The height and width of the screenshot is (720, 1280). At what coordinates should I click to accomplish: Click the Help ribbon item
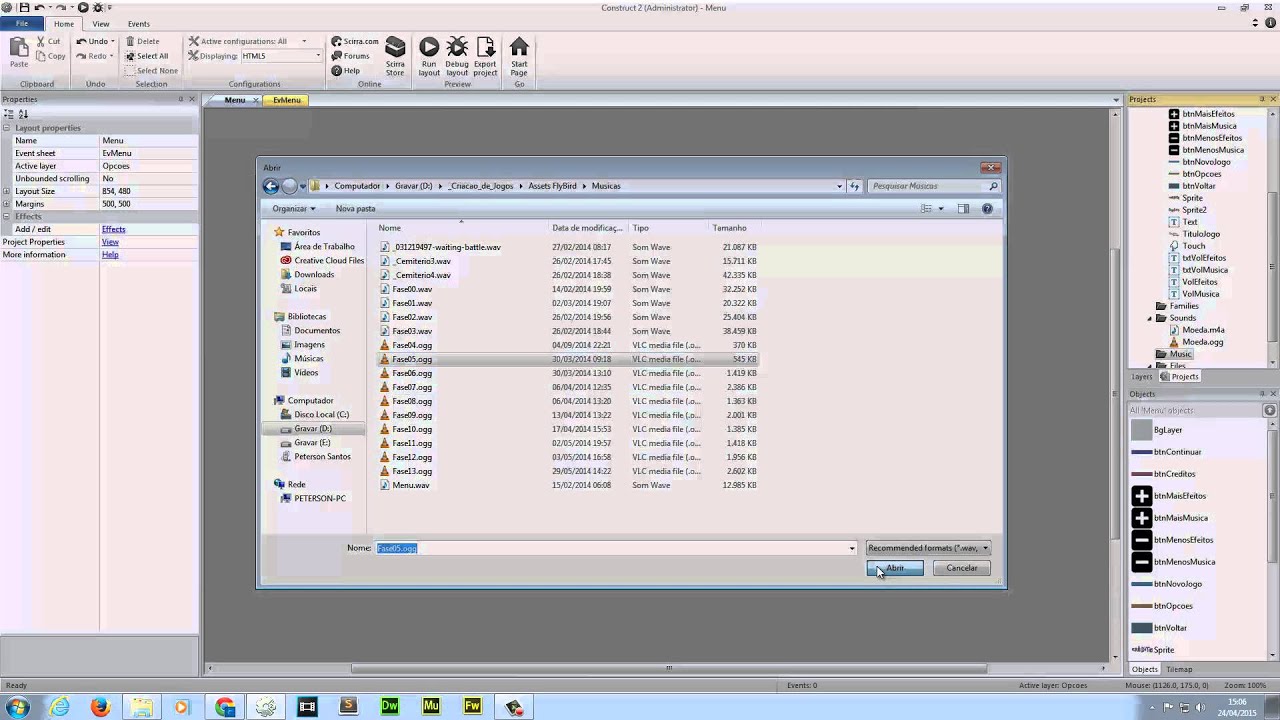pos(346,71)
